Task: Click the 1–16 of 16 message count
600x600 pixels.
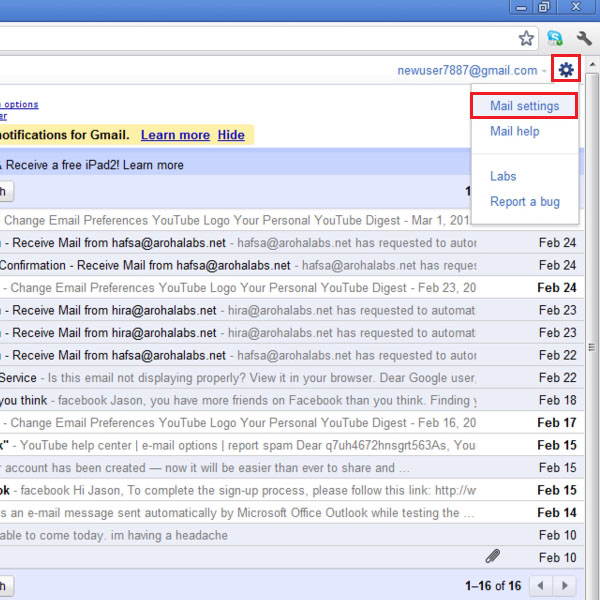Action: 493,585
